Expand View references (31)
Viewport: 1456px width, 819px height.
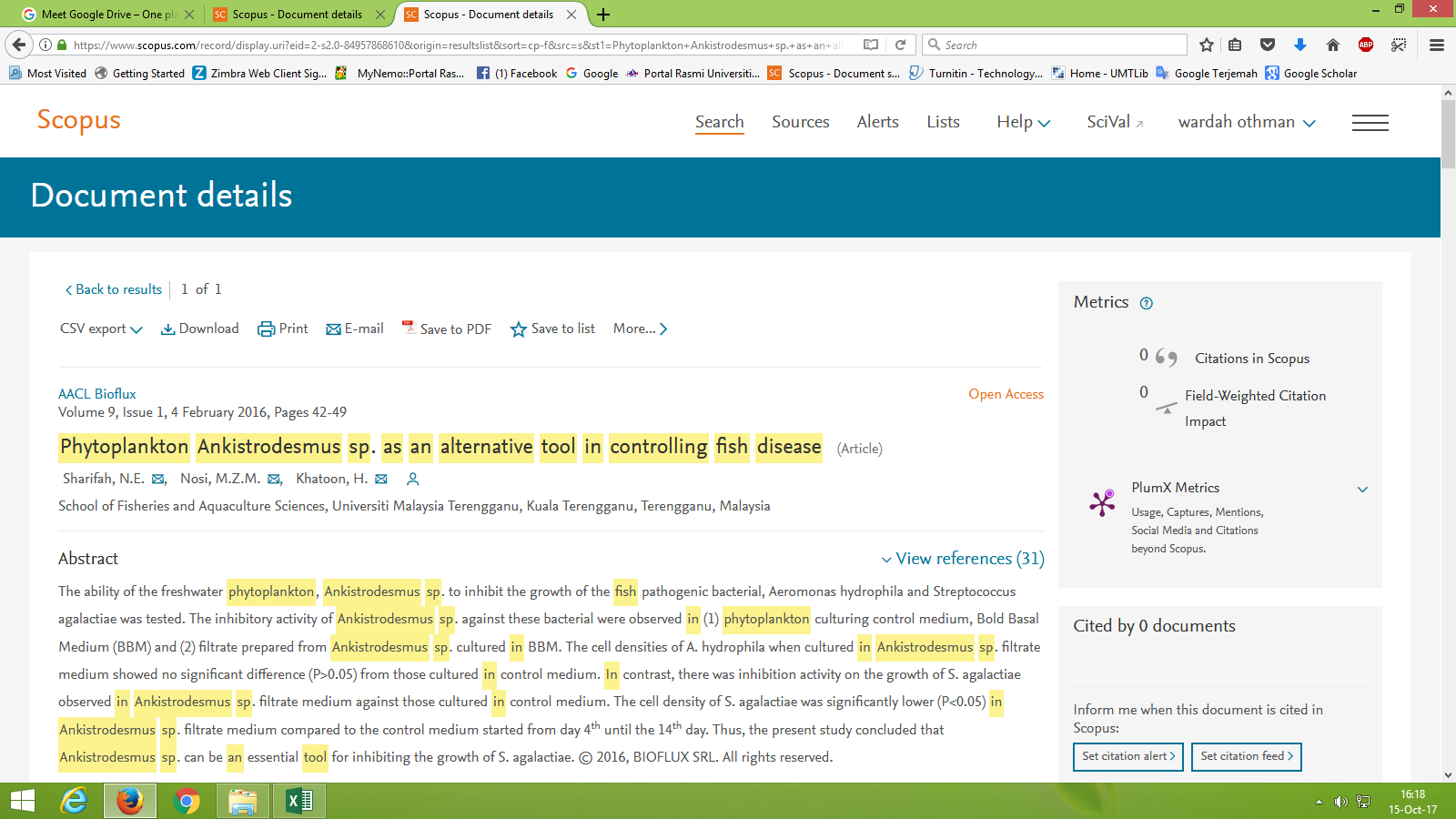963,559
